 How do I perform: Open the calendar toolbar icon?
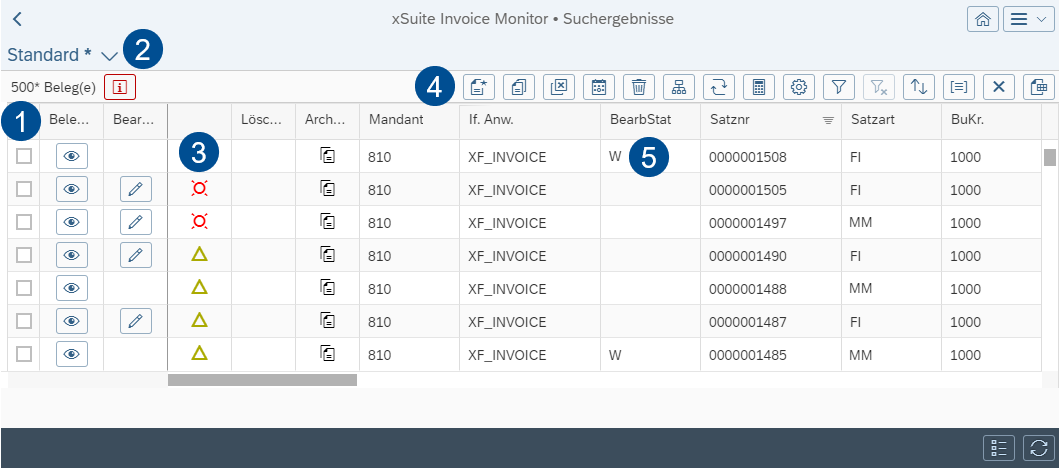tap(599, 86)
